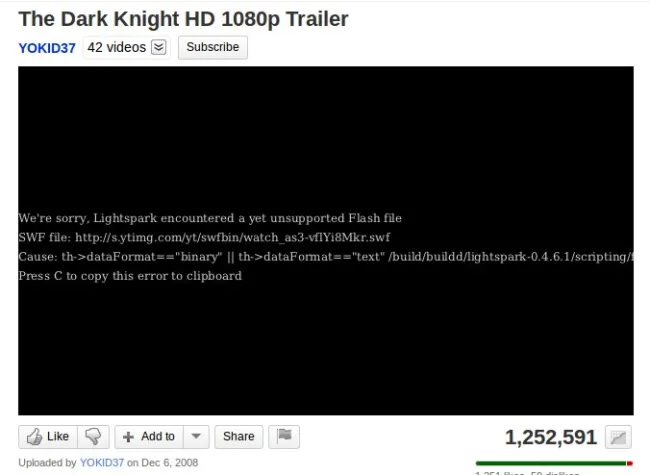This screenshot has height=475, width=650.
Task: Click the SWF file URL line
Action: click(204, 238)
